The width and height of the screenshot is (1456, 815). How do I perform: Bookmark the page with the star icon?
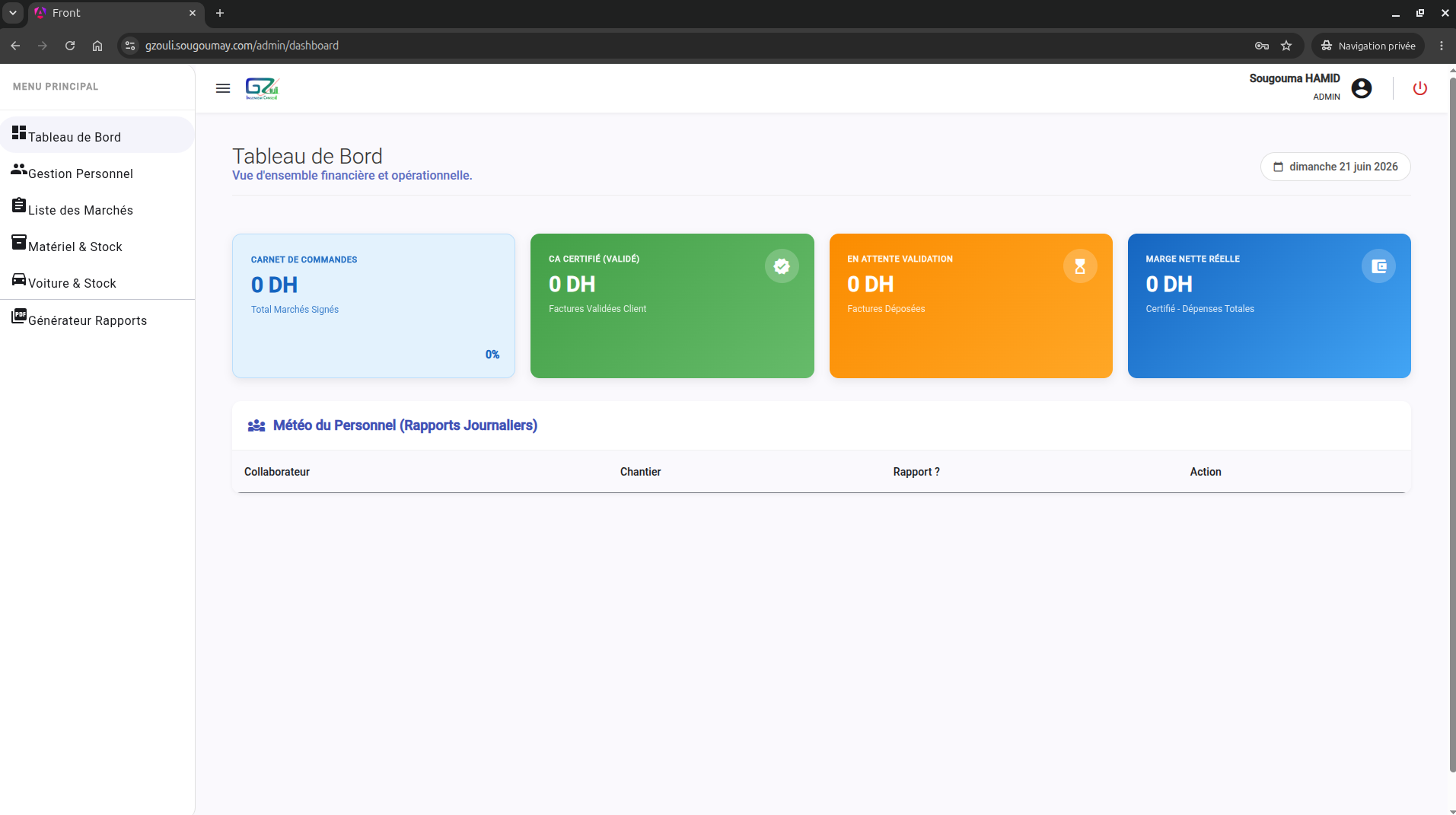(1286, 46)
